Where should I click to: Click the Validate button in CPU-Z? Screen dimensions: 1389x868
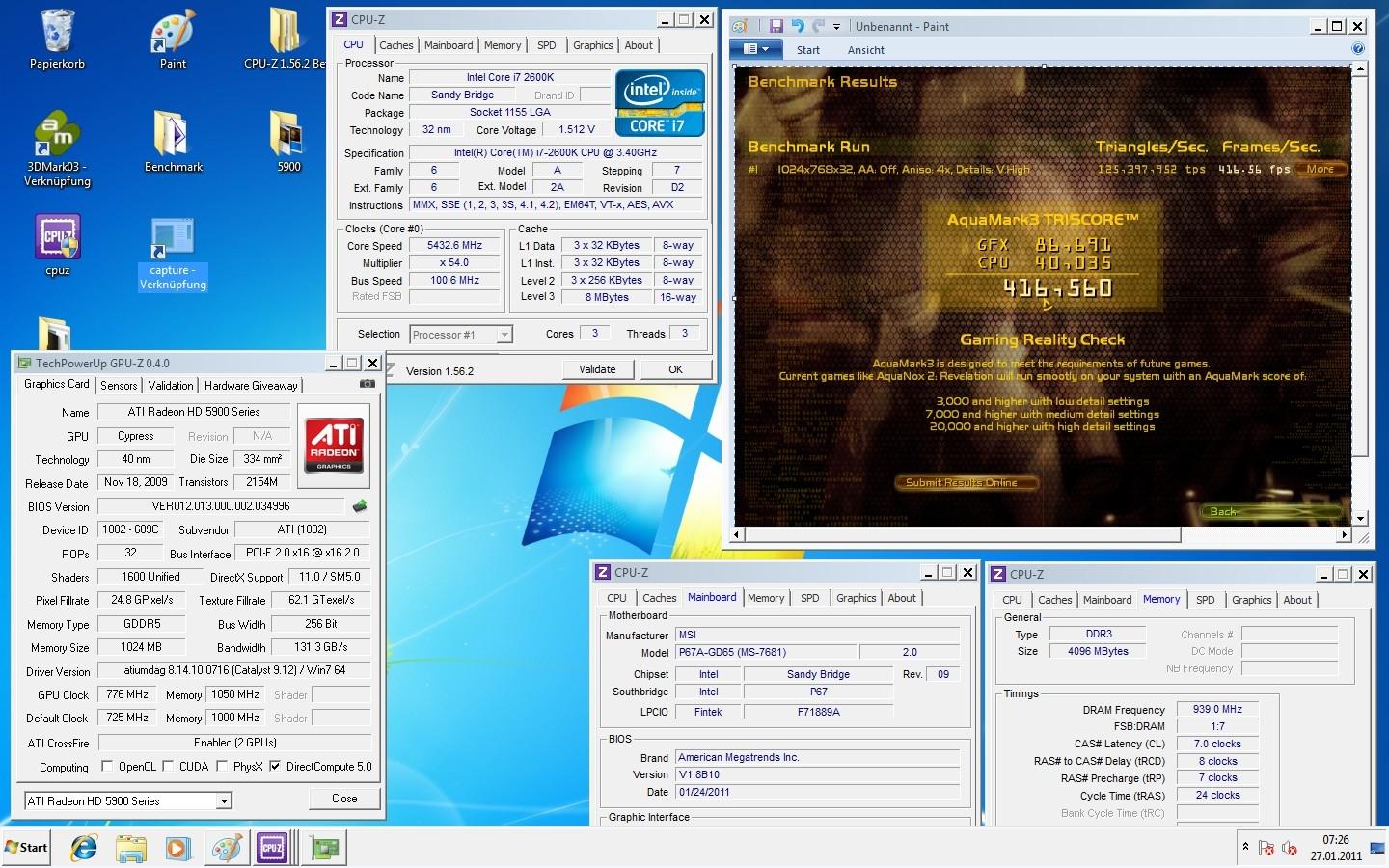click(597, 369)
